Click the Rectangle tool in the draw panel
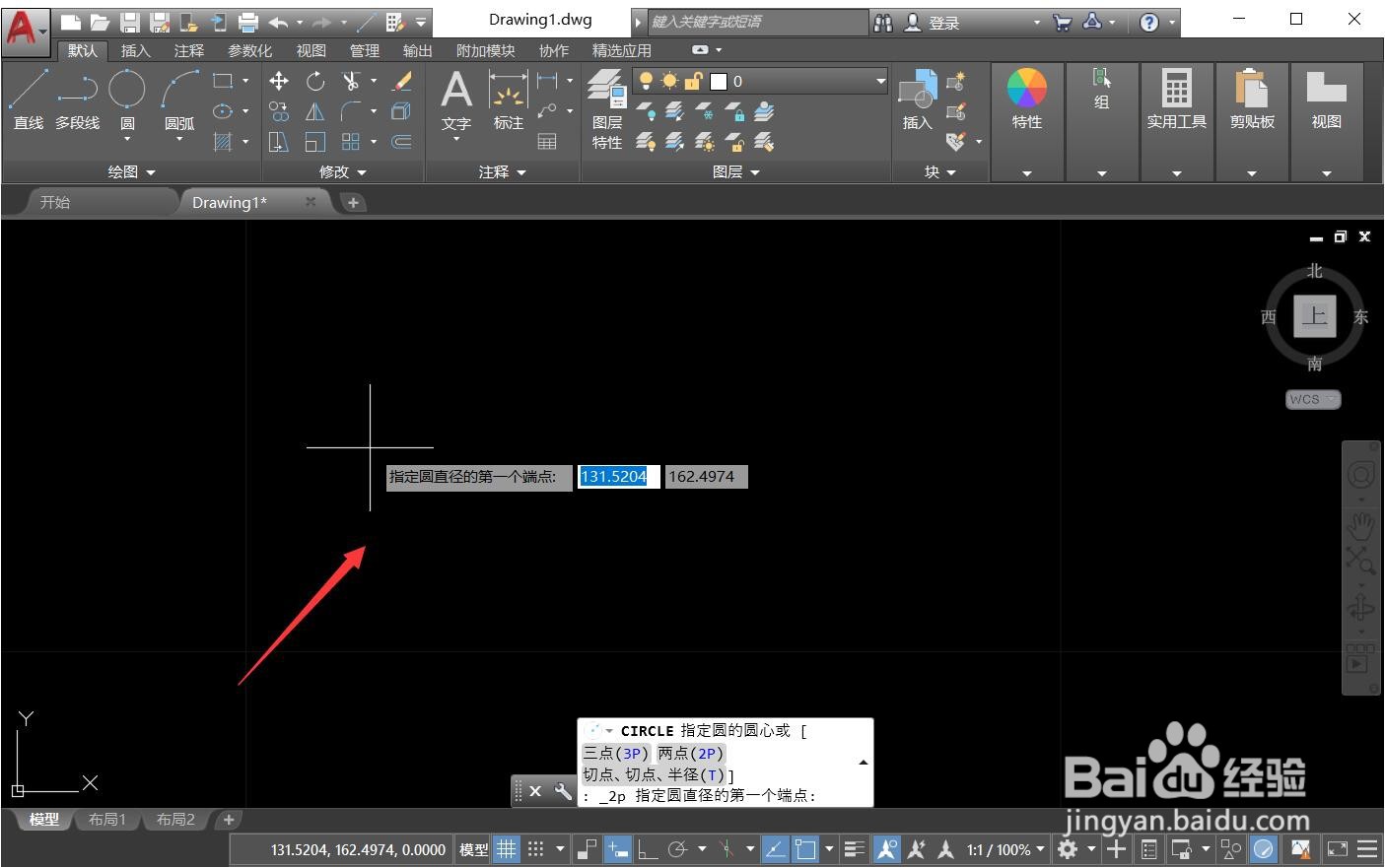Screen dimensions: 1385x868 (x=223, y=81)
